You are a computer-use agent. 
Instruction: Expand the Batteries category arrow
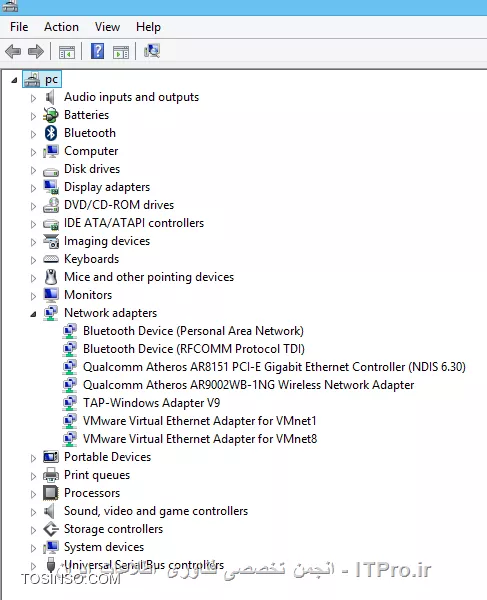pos(33,116)
